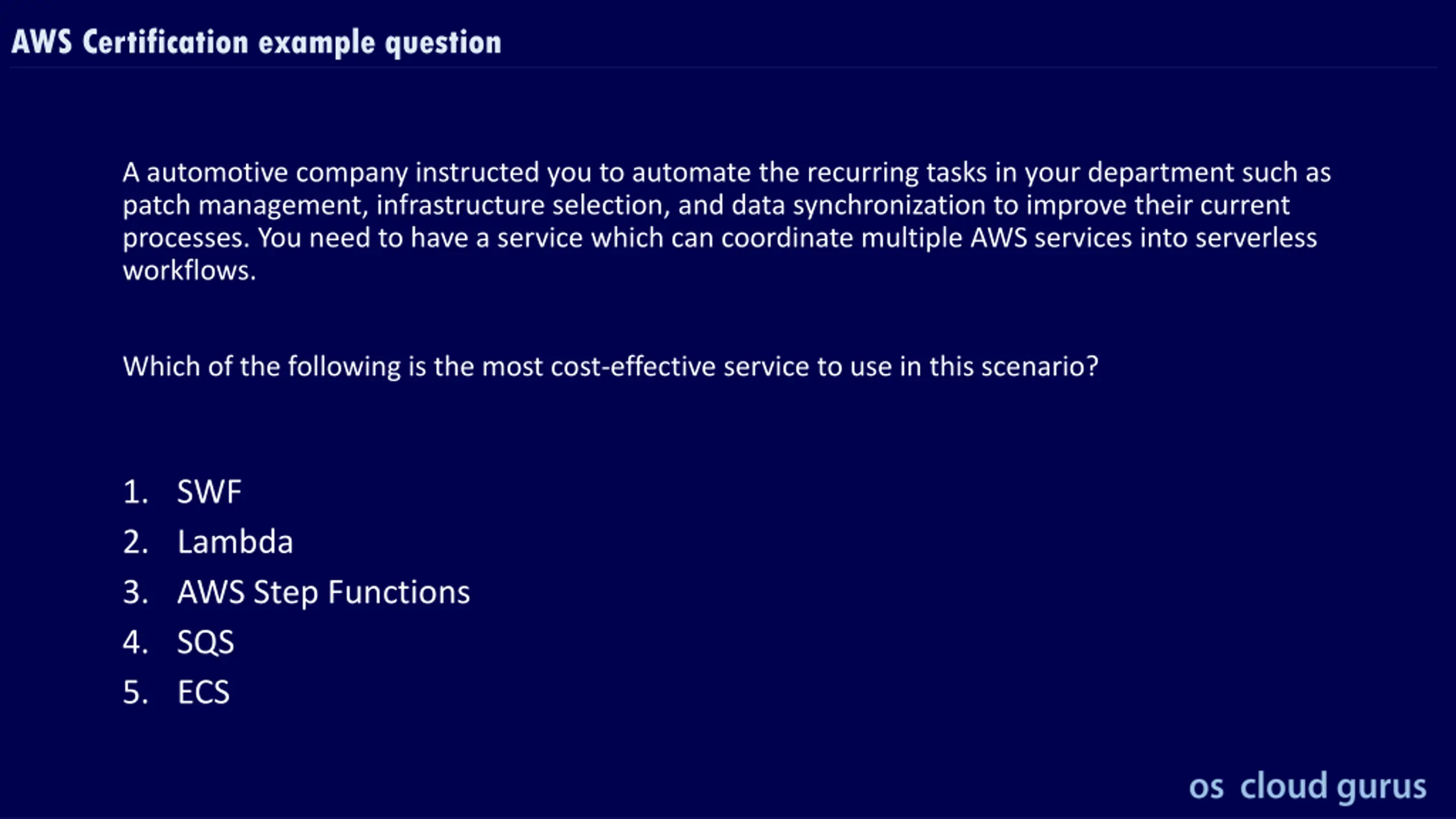This screenshot has height=819, width=1456.
Task: Choose ECS as the answer
Action: pos(204,692)
